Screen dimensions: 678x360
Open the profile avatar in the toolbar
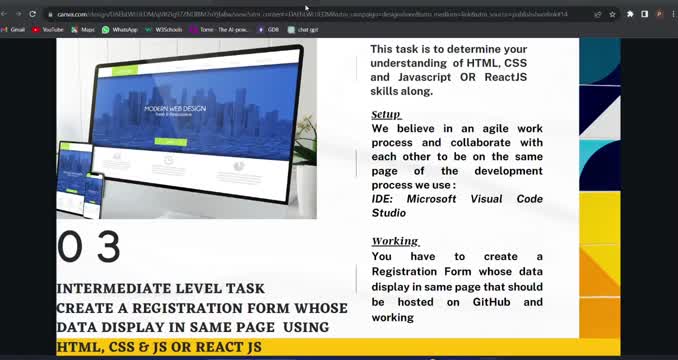pos(659,14)
